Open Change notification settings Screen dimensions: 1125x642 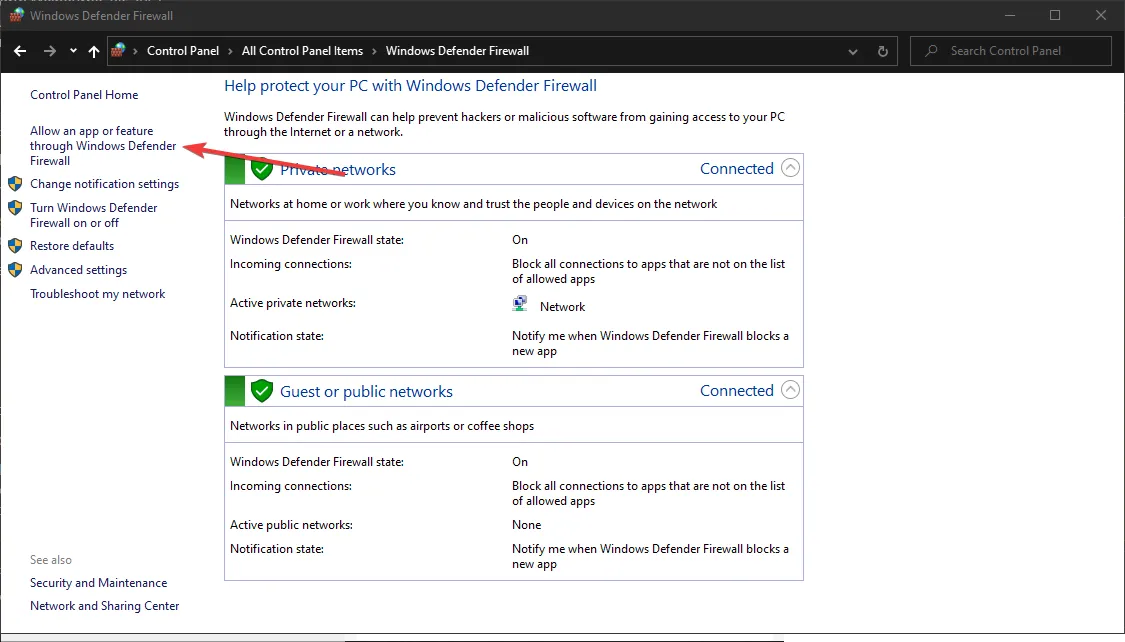105,184
